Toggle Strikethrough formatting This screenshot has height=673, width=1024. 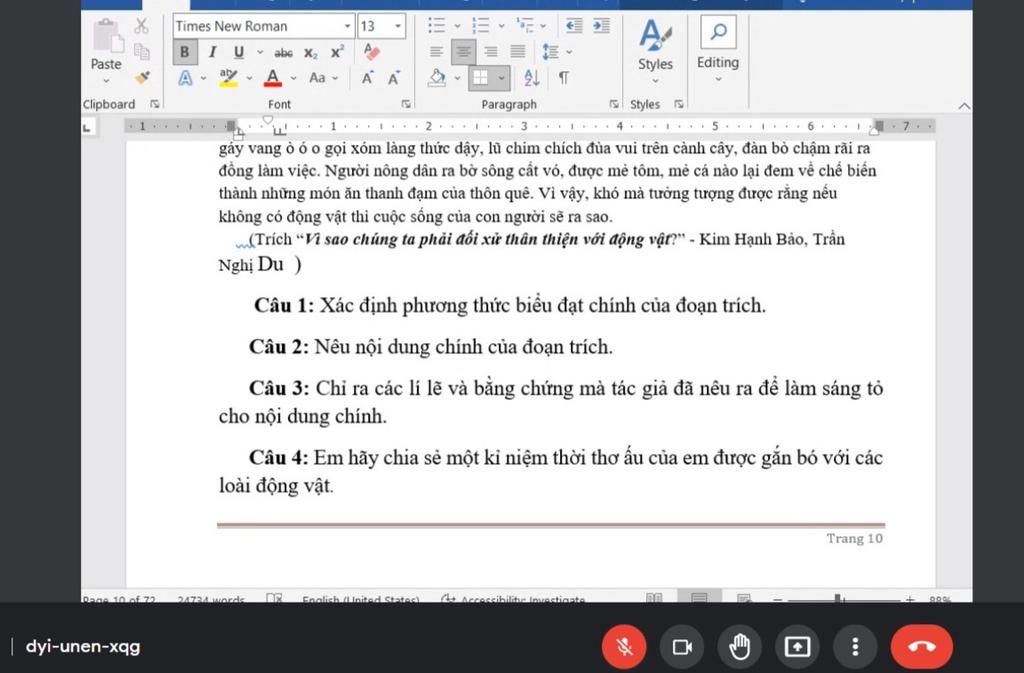coord(283,52)
